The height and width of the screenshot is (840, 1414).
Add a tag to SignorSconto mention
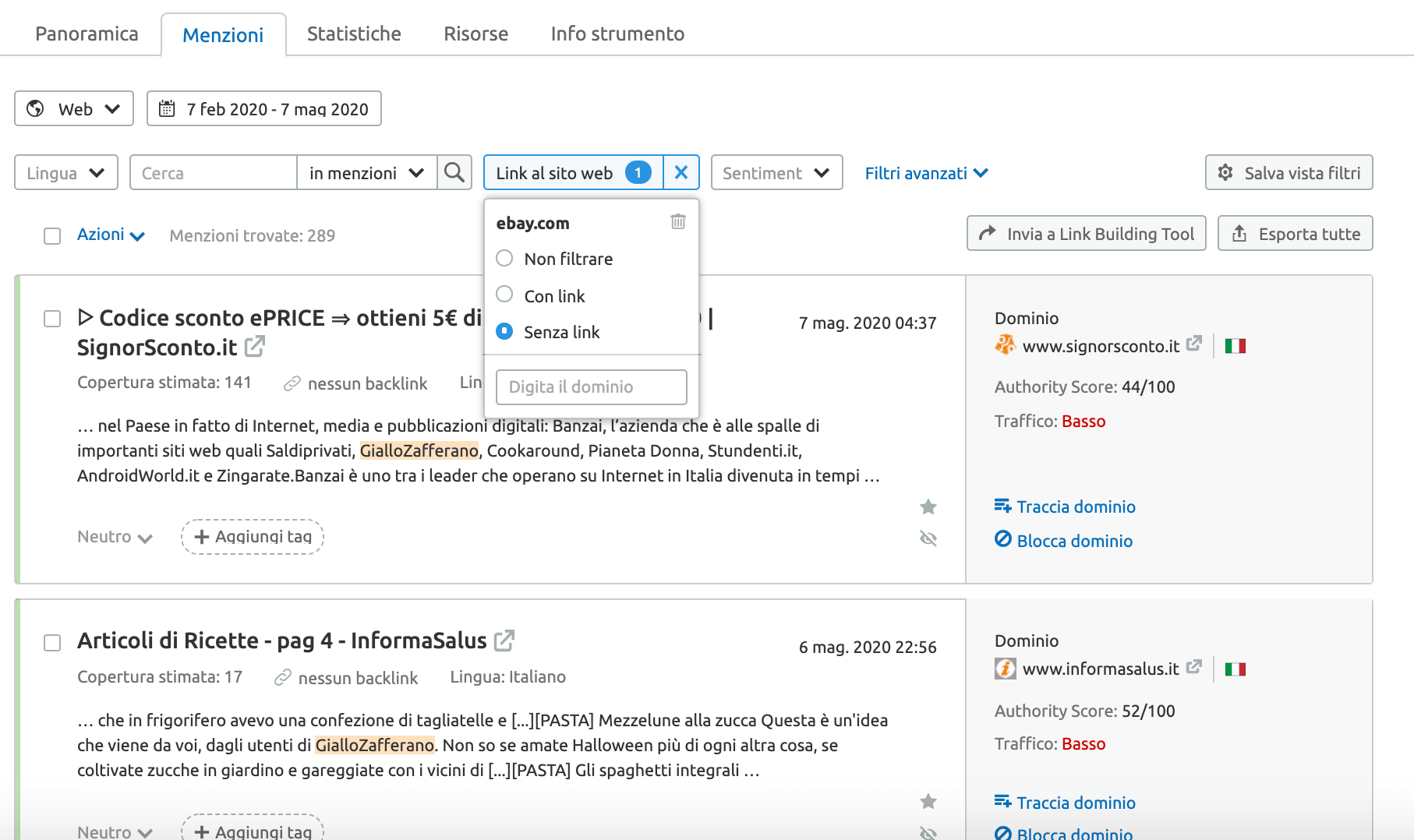point(253,537)
